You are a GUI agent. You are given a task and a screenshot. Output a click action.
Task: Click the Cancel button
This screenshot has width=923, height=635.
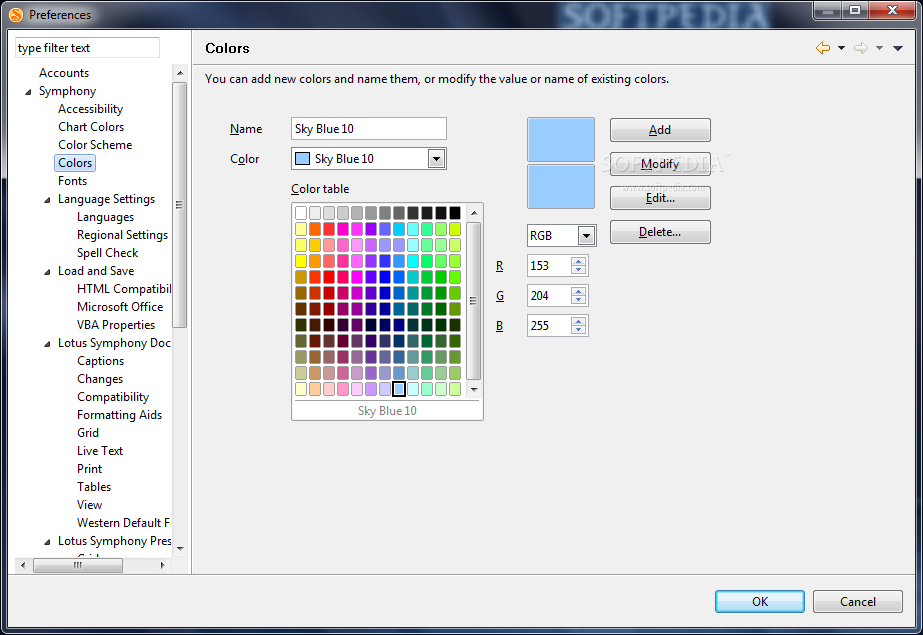pyautogui.click(x=858, y=601)
